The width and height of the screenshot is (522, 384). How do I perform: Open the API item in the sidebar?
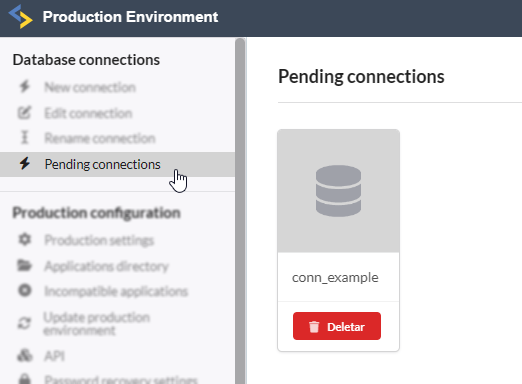tap(54, 356)
